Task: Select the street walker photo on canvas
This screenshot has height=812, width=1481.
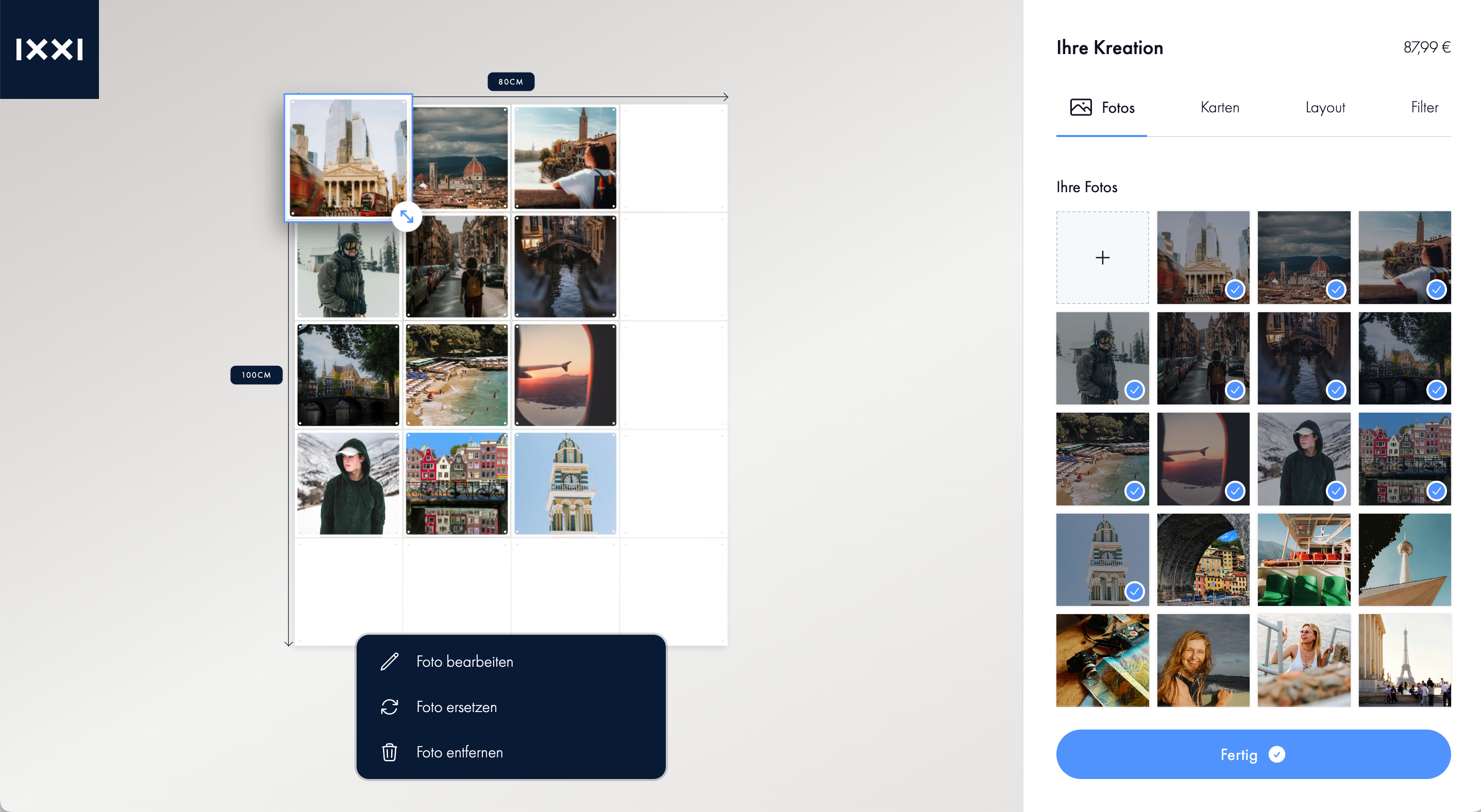Action: pyautogui.click(x=457, y=267)
